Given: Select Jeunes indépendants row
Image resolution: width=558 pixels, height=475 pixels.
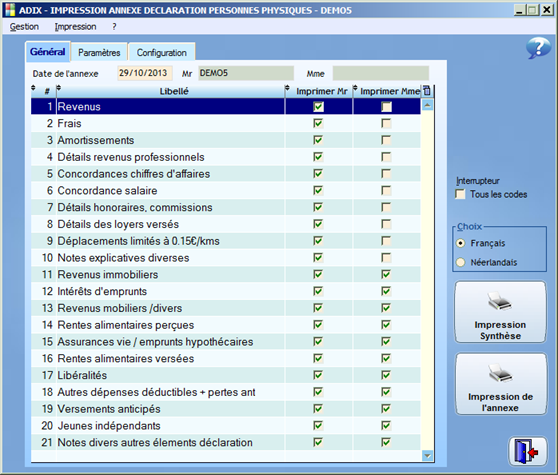Looking at the screenshot, I should click(x=226, y=426).
